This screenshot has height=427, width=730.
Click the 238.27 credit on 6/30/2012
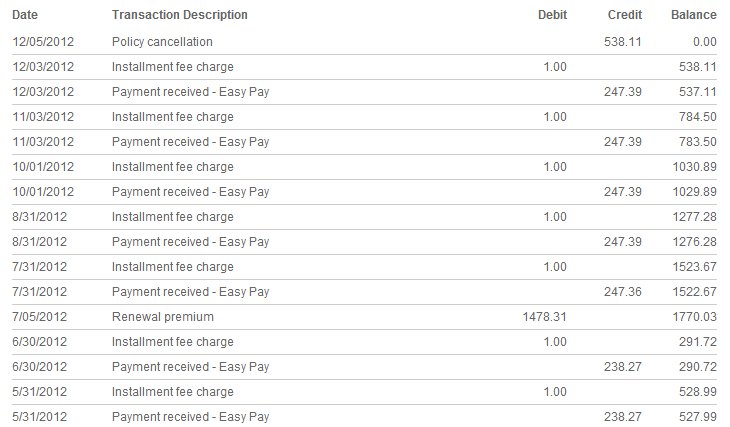pyautogui.click(x=622, y=367)
